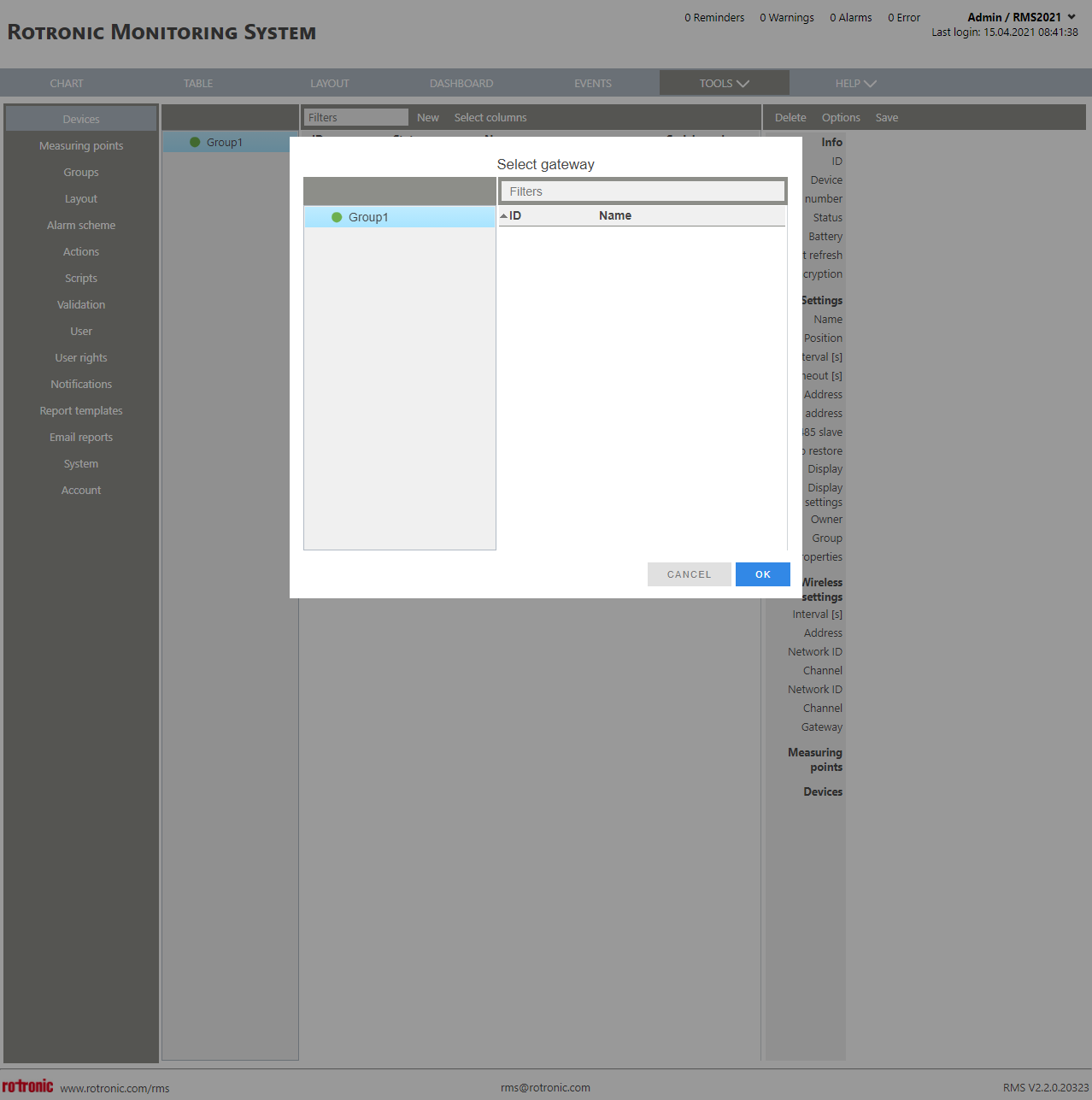Click Save in details toolbar
This screenshot has height=1100, width=1092.
coord(887,117)
